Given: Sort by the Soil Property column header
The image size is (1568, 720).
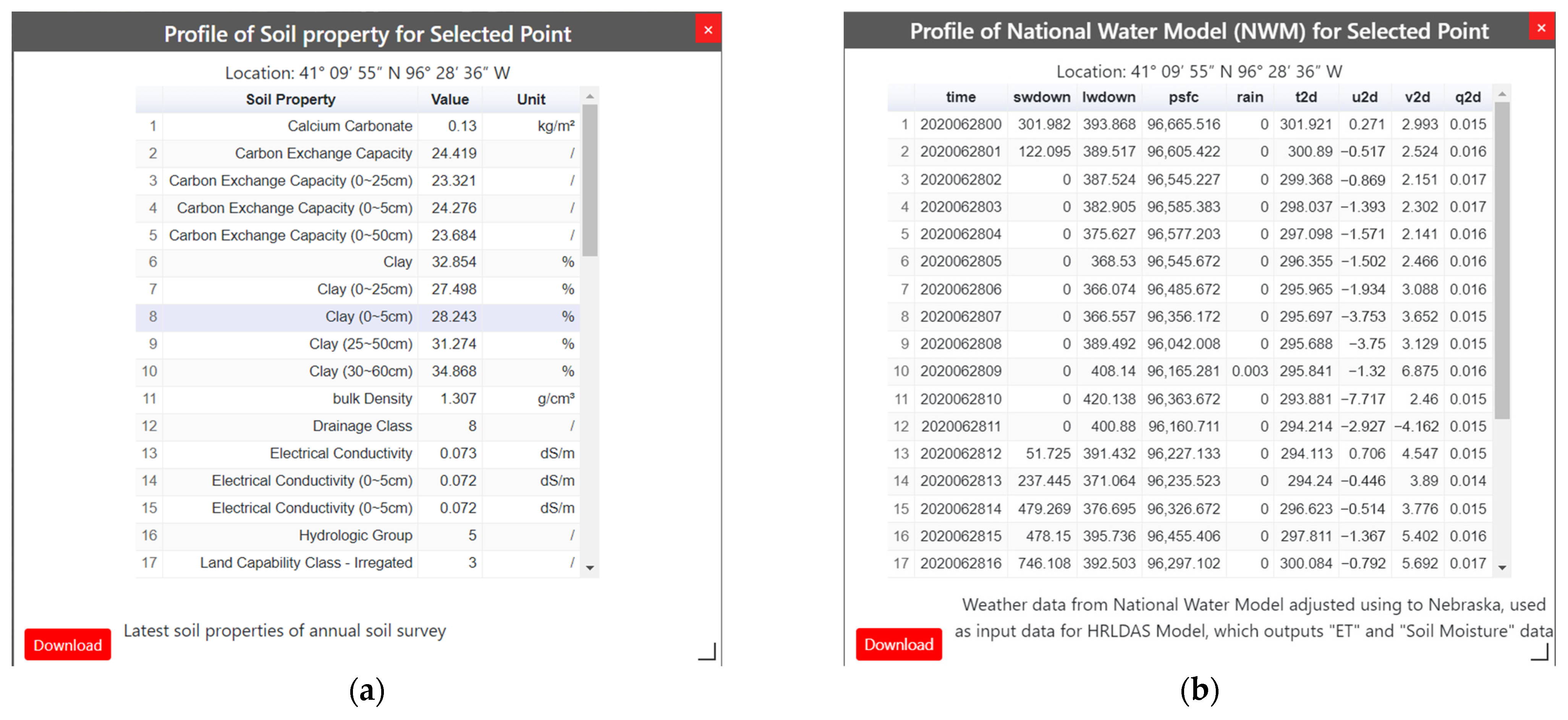Looking at the screenshot, I should pyautogui.click(x=290, y=99).
